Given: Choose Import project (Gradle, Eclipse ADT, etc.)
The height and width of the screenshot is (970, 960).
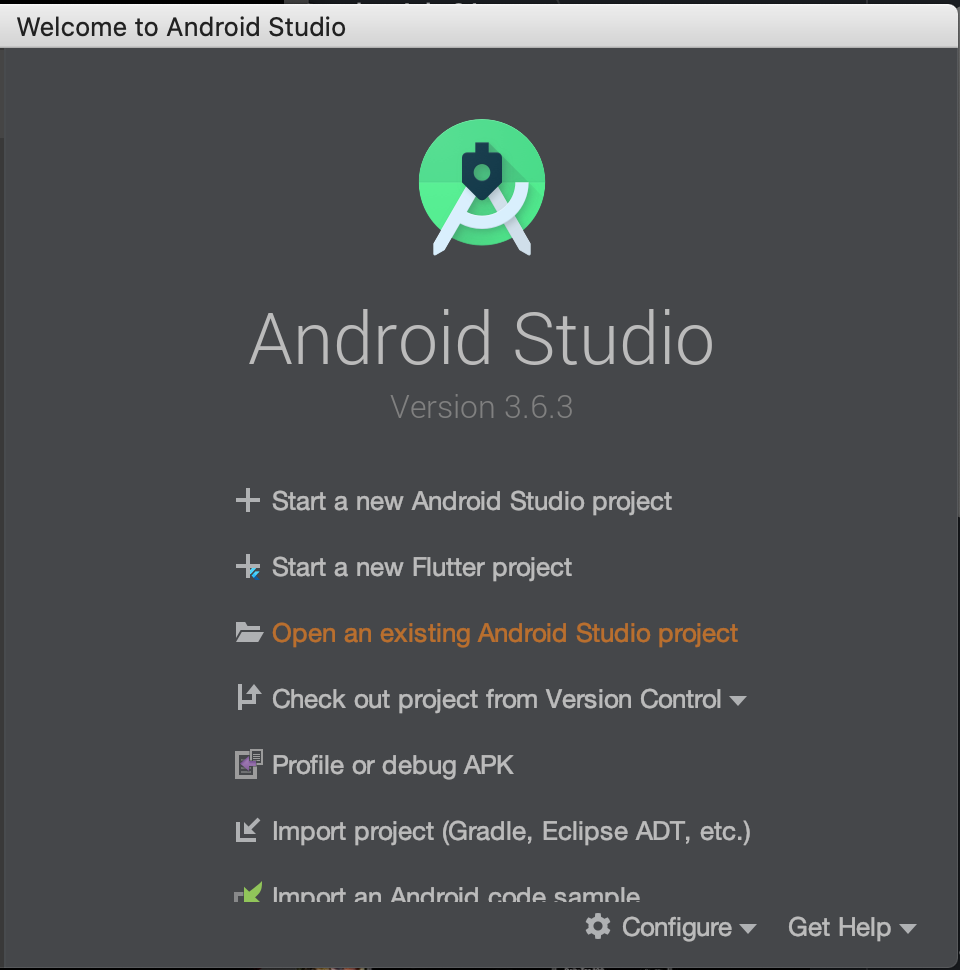Looking at the screenshot, I should click(x=511, y=831).
